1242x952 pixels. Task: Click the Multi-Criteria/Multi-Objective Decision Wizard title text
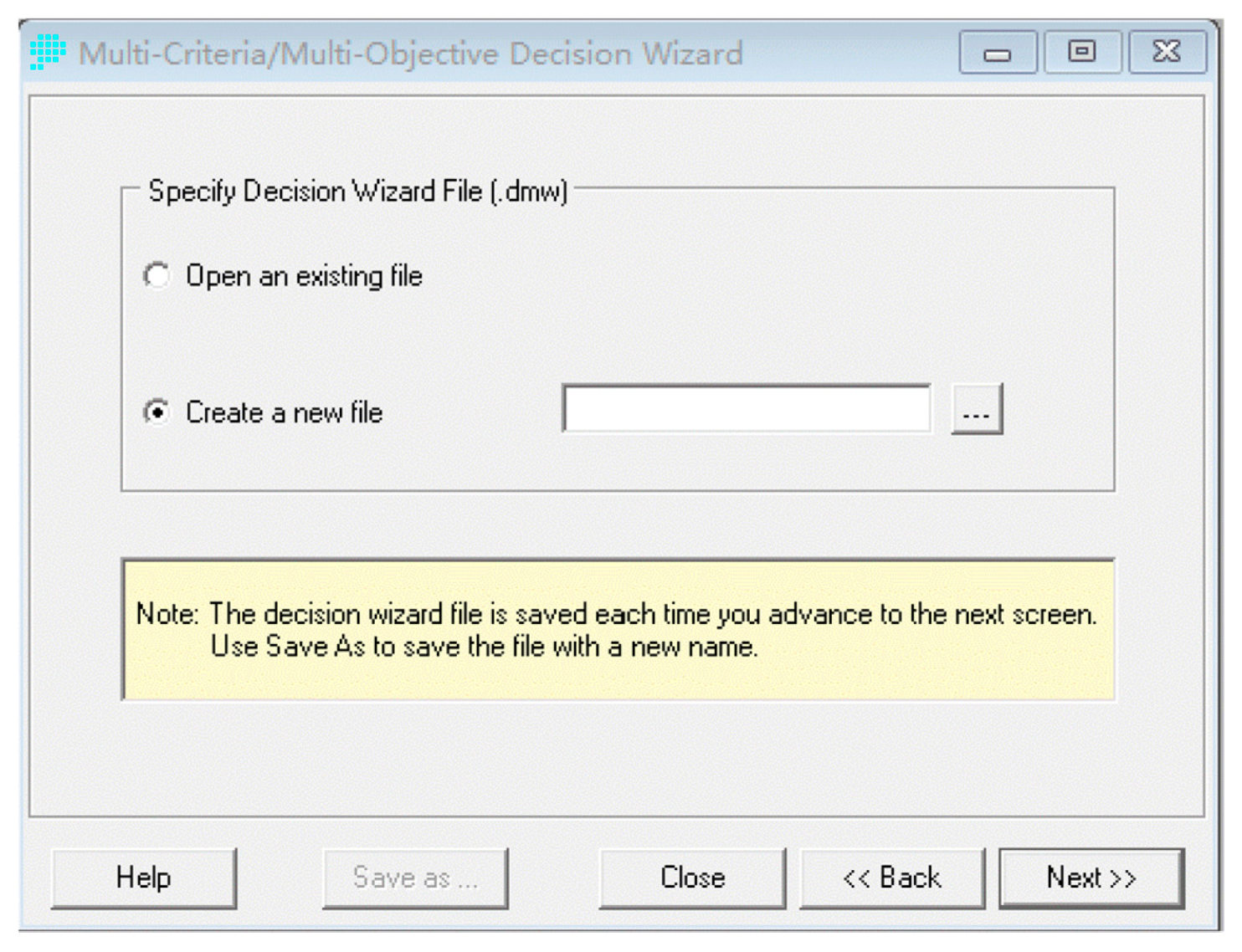pyautogui.click(x=410, y=54)
